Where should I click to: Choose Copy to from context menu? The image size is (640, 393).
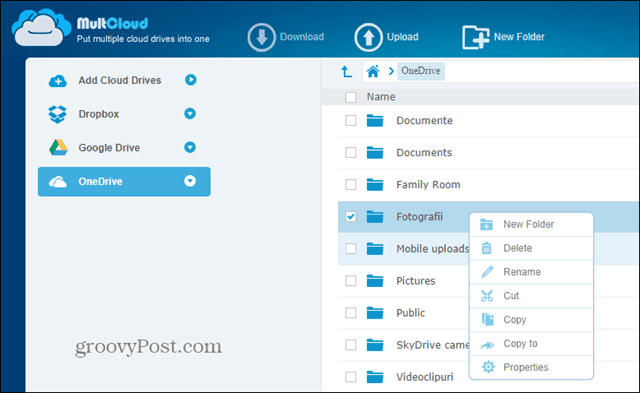click(531, 344)
